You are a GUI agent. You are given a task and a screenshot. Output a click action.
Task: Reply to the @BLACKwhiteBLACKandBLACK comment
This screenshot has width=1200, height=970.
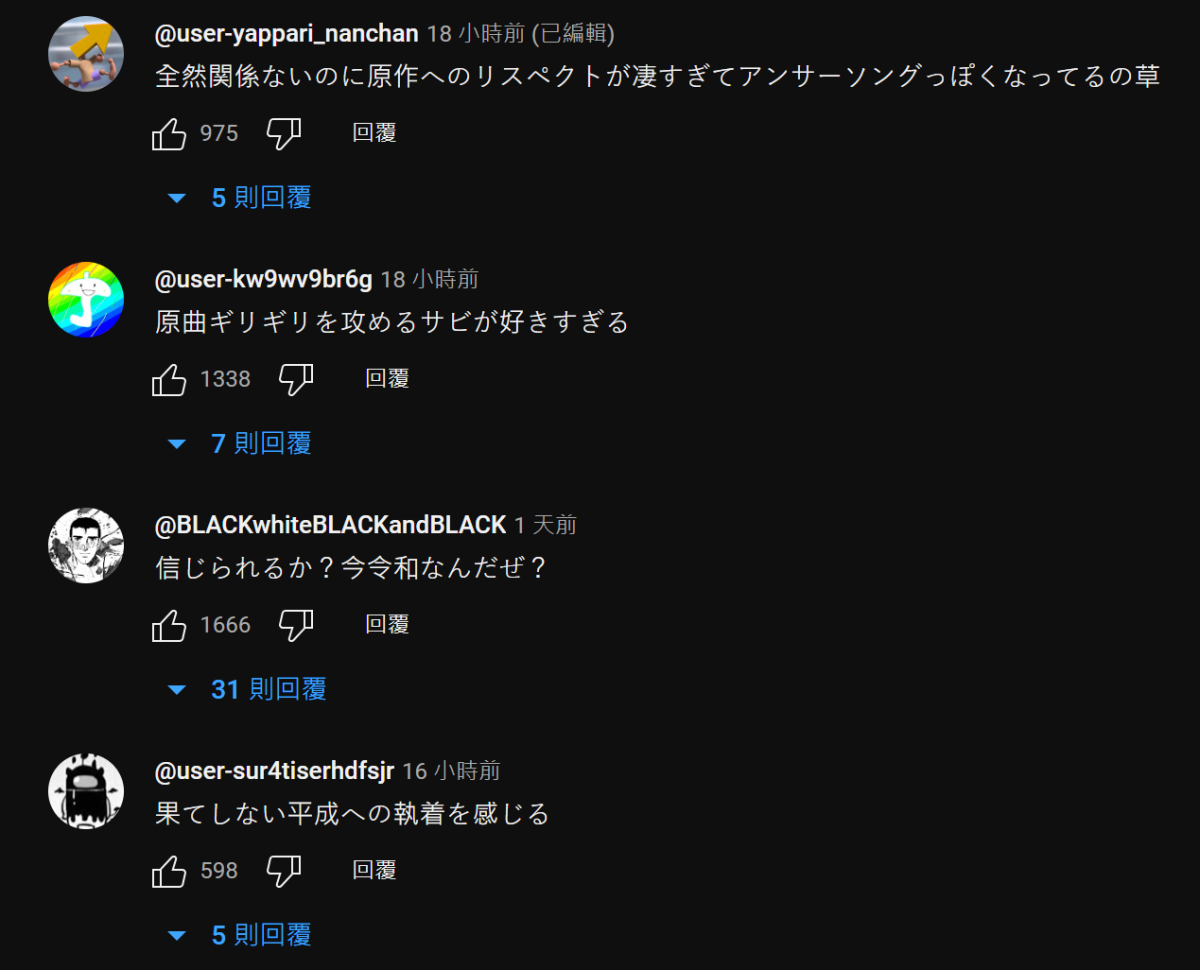[x=387, y=625]
